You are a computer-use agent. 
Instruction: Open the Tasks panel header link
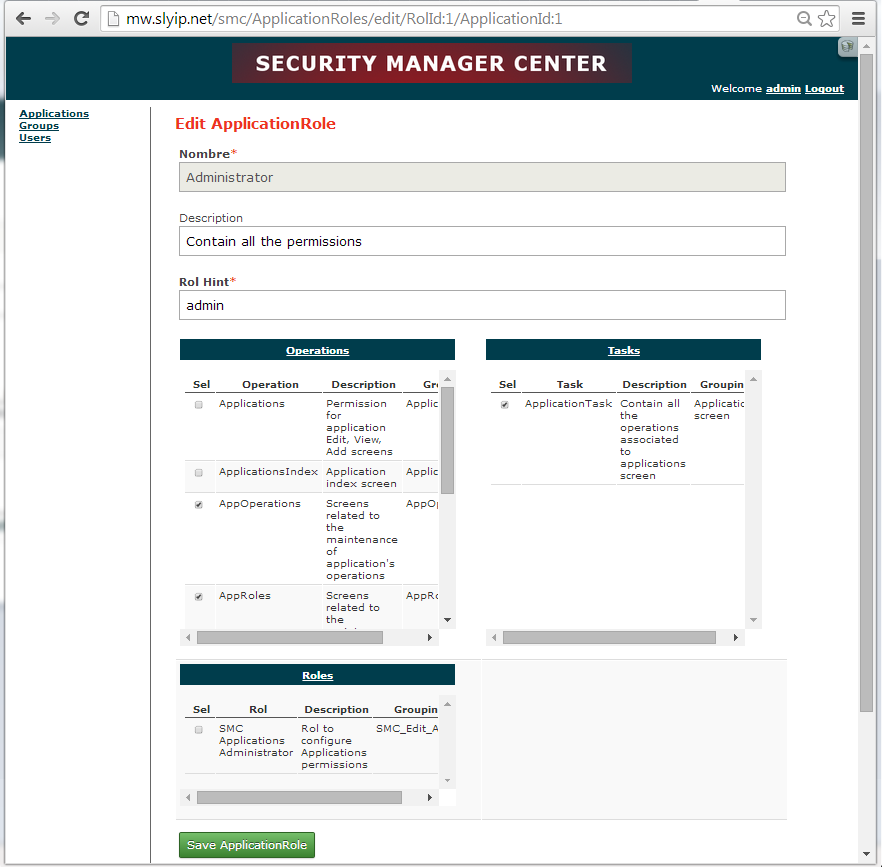[x=623, y=350]
